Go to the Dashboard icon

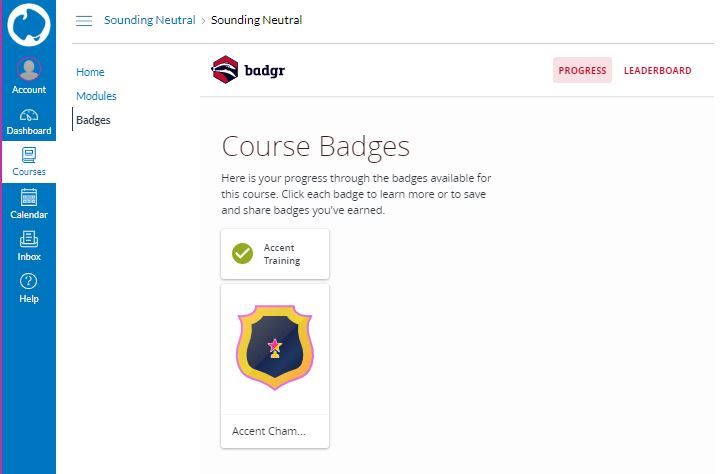(x=28, y=115)
